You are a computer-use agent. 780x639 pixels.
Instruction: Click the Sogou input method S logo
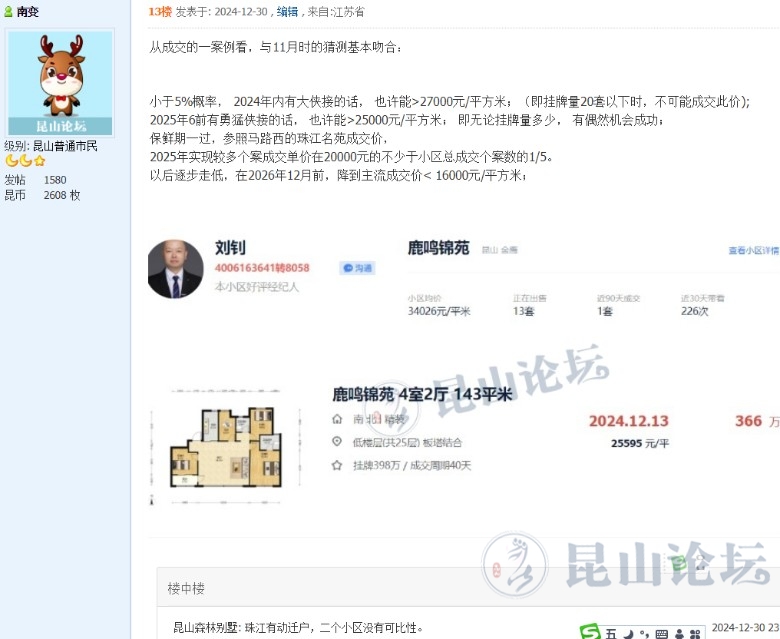tap(591, 632)
